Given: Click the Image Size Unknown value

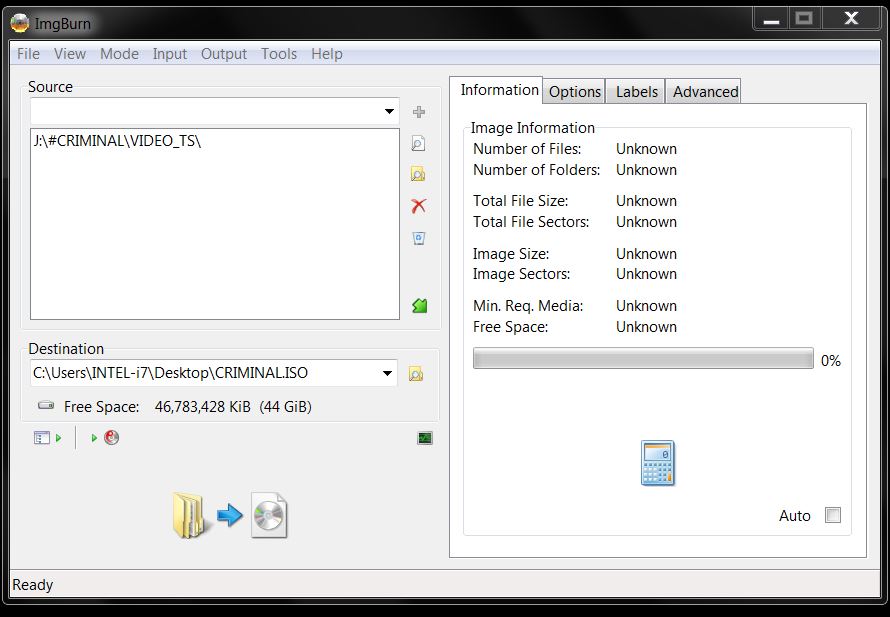Looking at the screenshot, I should pyautogui.click(x=646, y=254).
